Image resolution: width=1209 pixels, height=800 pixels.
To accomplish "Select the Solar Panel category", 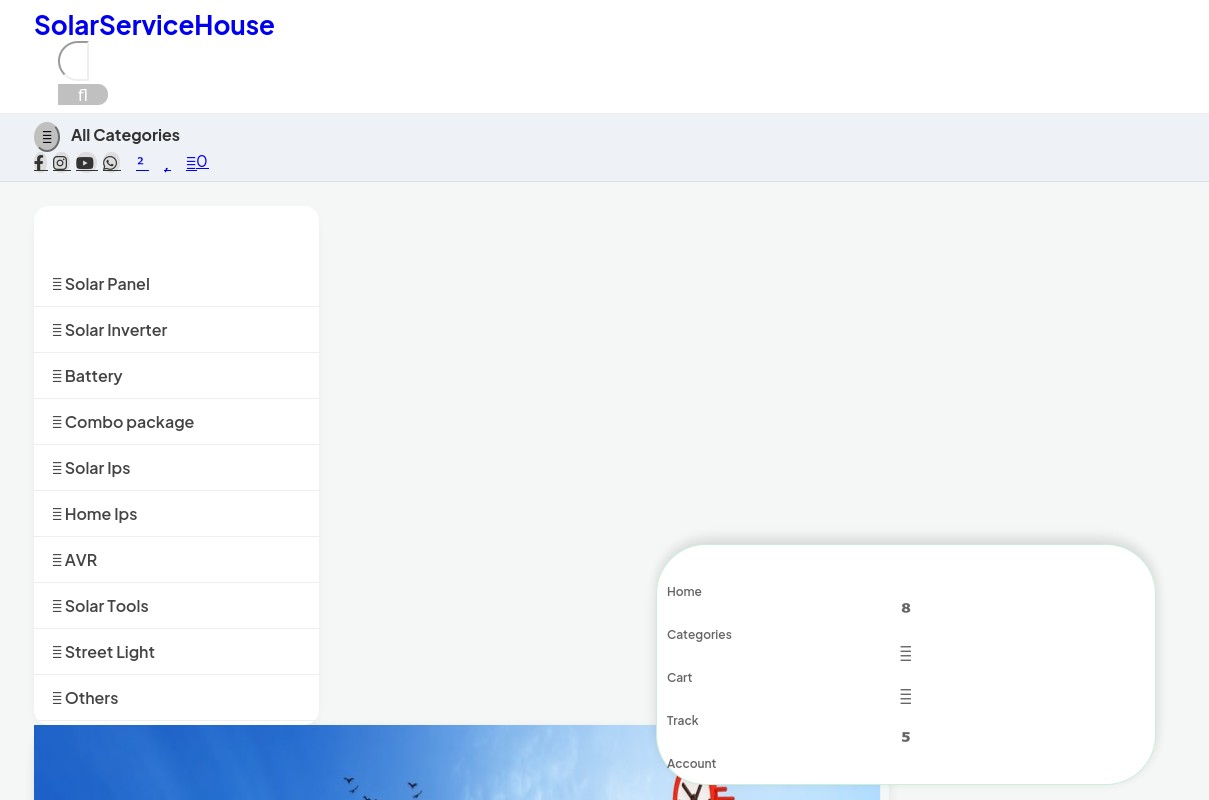I will [176, 284].
